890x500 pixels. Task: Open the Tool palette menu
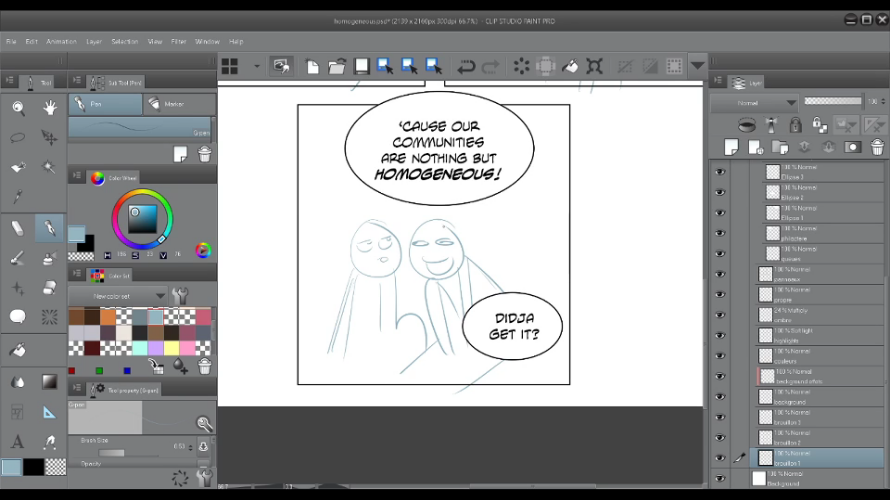point(10,81)
